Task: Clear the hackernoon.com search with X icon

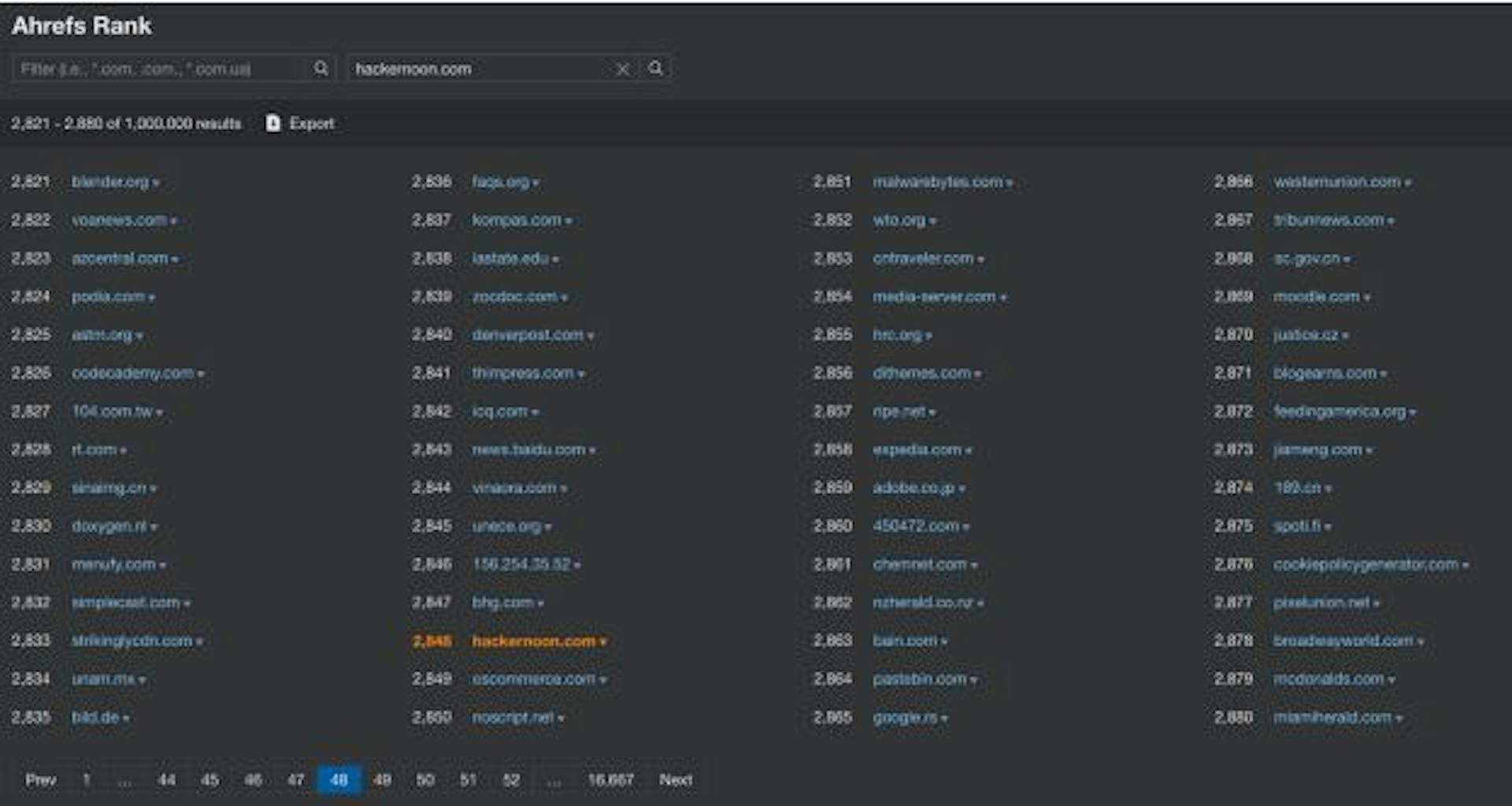Action: tap(622, 69)
